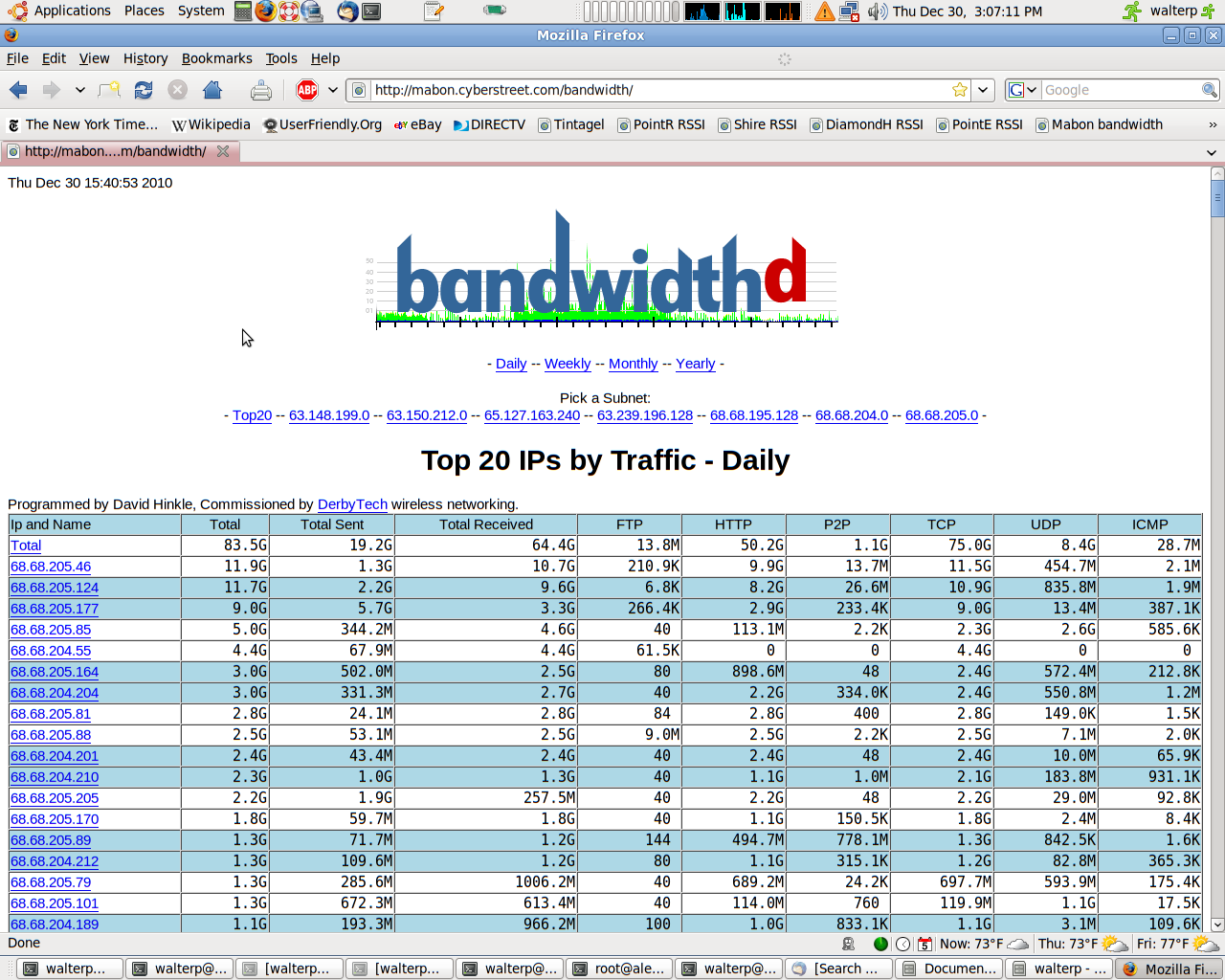Open the search engine selector dropdown
Viewport: 1225px width, 980px height.
click(x=1022, y=90)
